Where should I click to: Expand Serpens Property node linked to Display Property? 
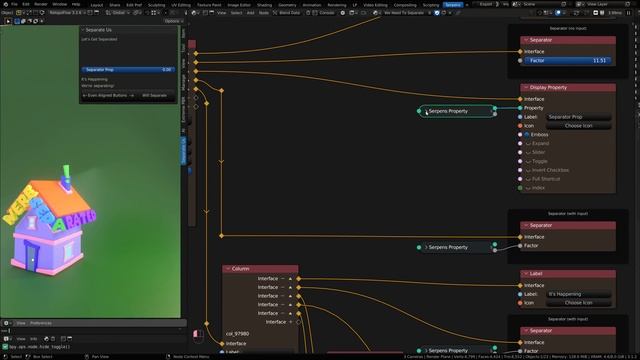426,111
